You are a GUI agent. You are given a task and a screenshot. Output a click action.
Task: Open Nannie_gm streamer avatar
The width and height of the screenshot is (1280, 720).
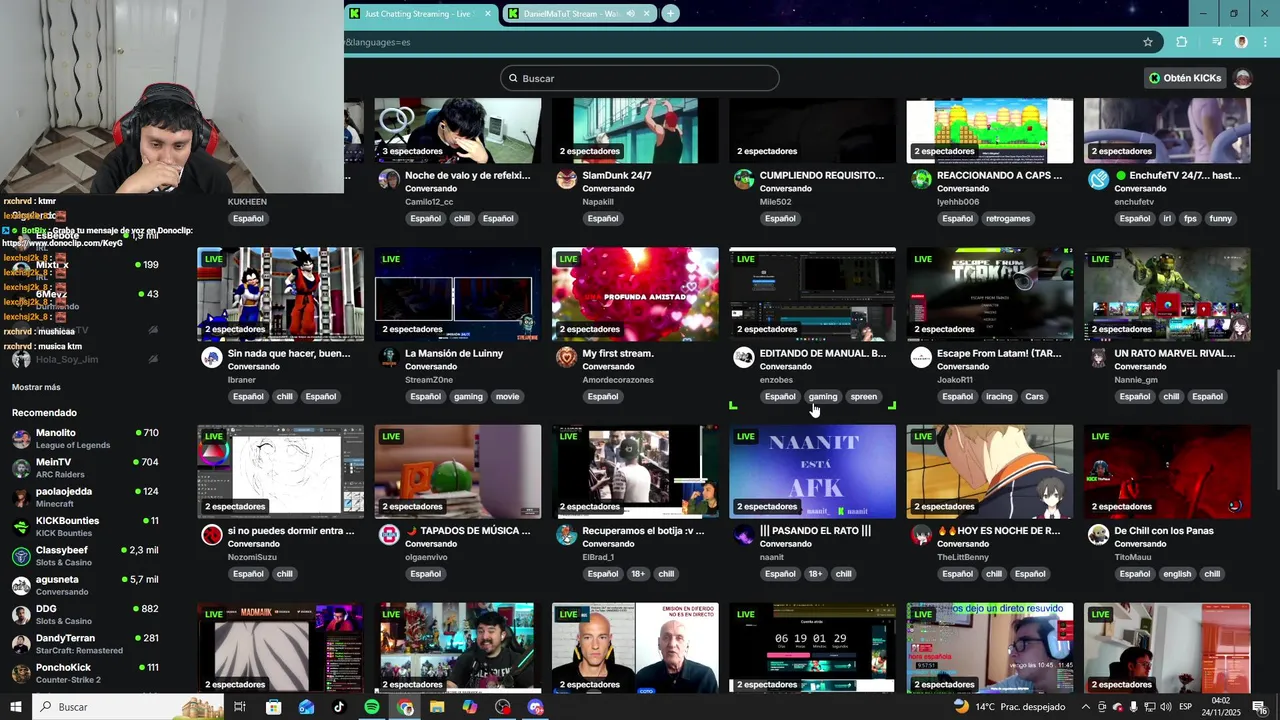pyautogui.click(x=1098, y=357)
